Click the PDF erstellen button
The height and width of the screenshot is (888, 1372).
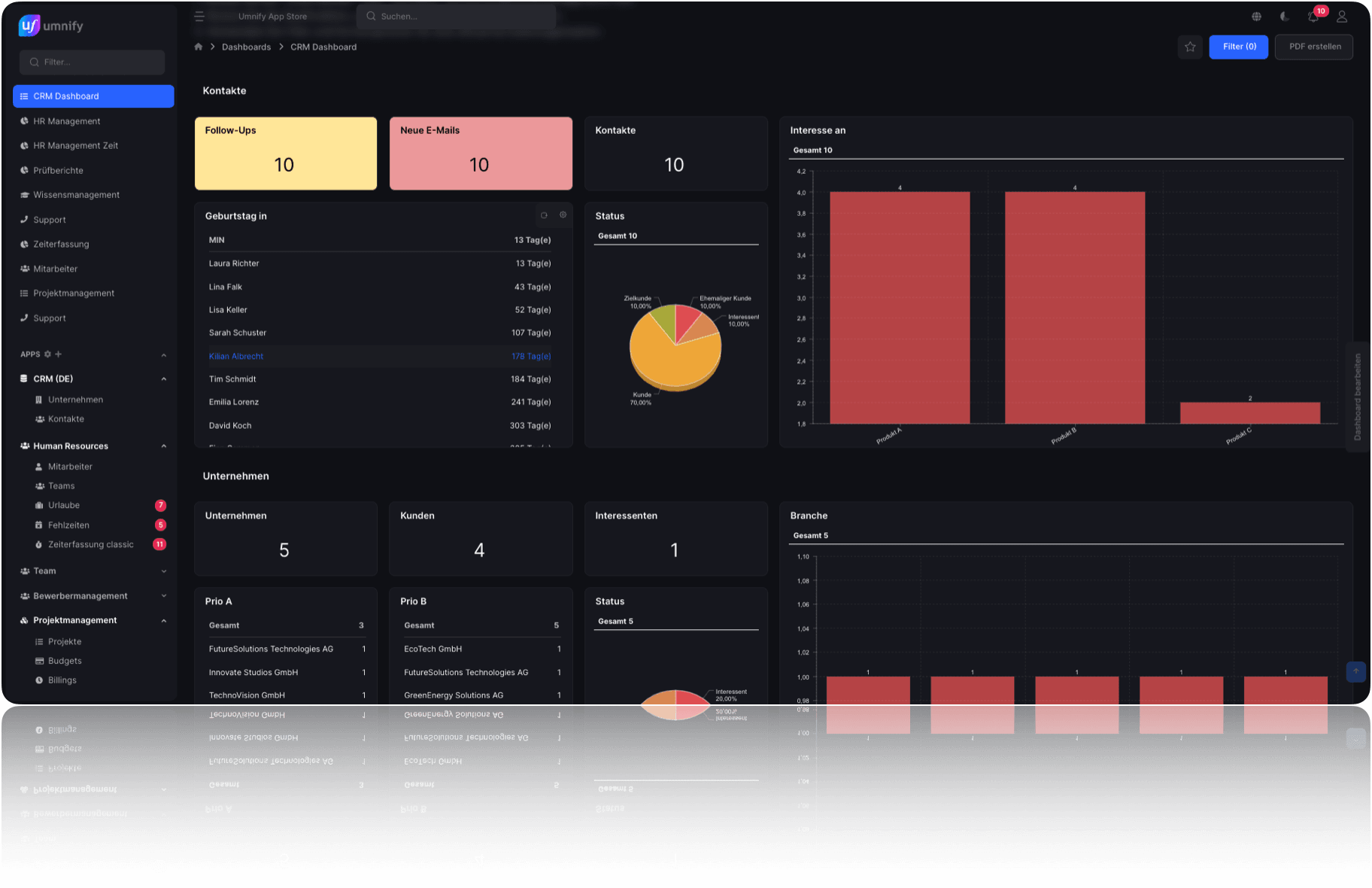(x=1314, y=47)
